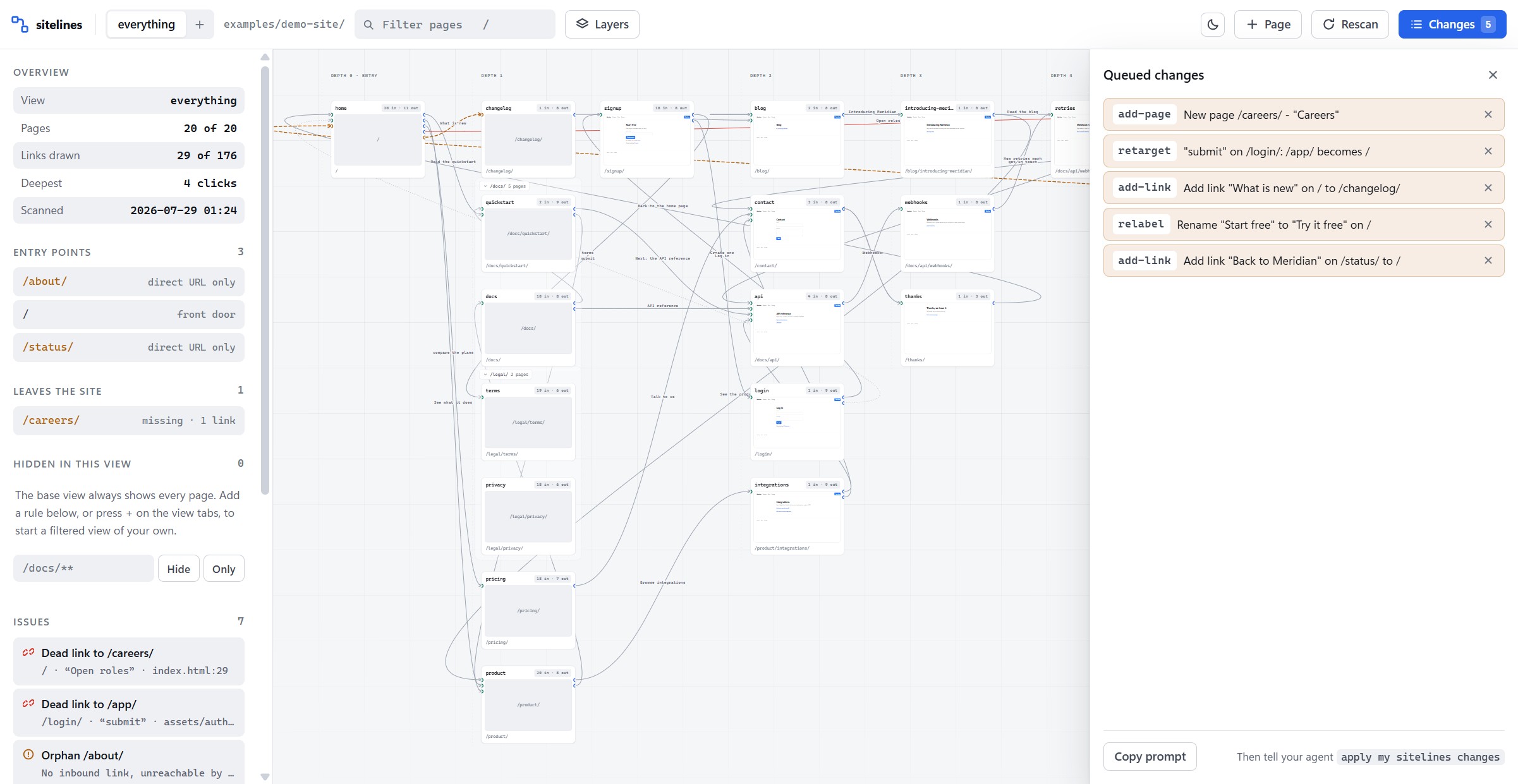Screen dimensions: 1518x784
Task: Select the login page node
Action: tap(797, 422)
